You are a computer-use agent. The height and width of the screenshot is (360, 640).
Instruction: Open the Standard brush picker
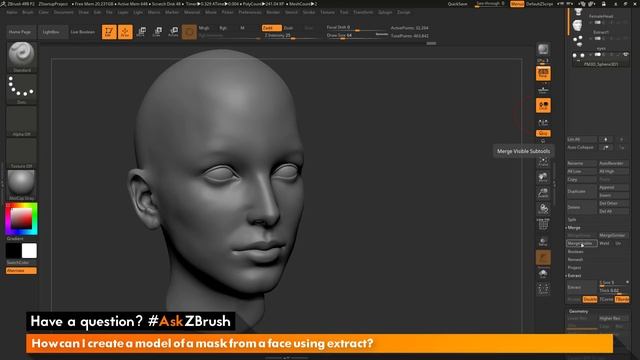tap(22, 57)
